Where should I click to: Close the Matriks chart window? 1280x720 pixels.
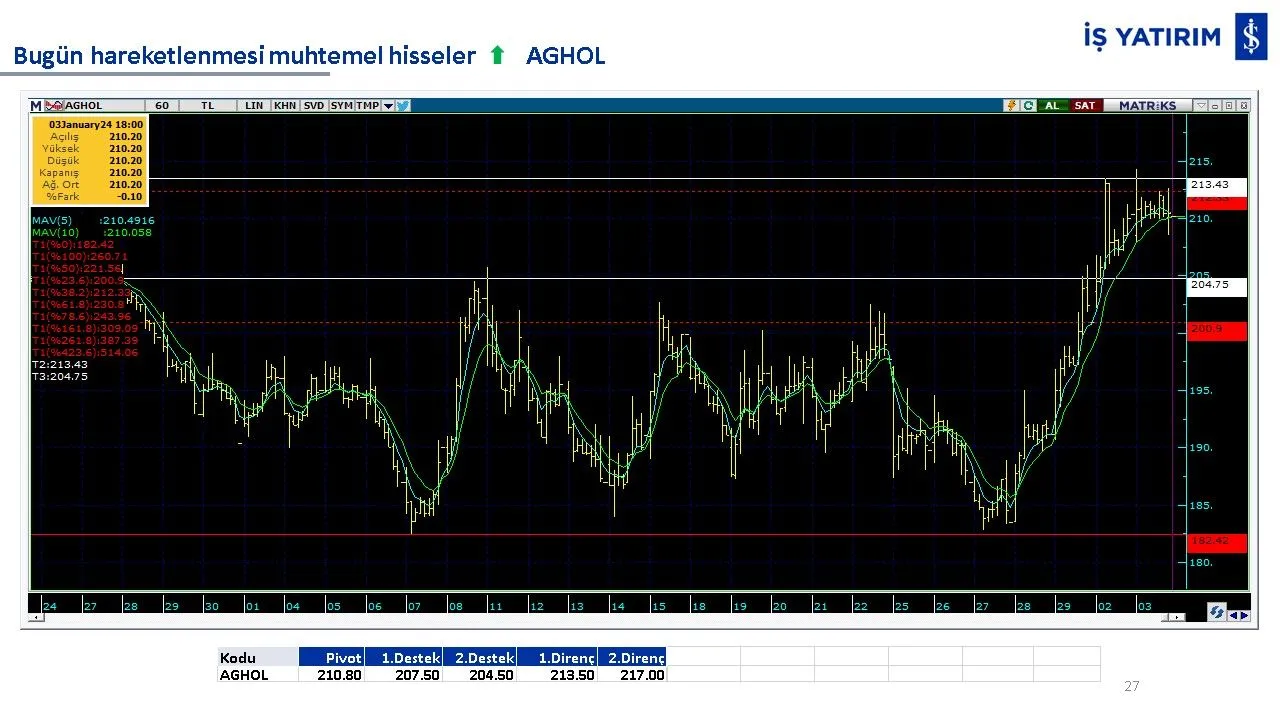pos(1243,105)
